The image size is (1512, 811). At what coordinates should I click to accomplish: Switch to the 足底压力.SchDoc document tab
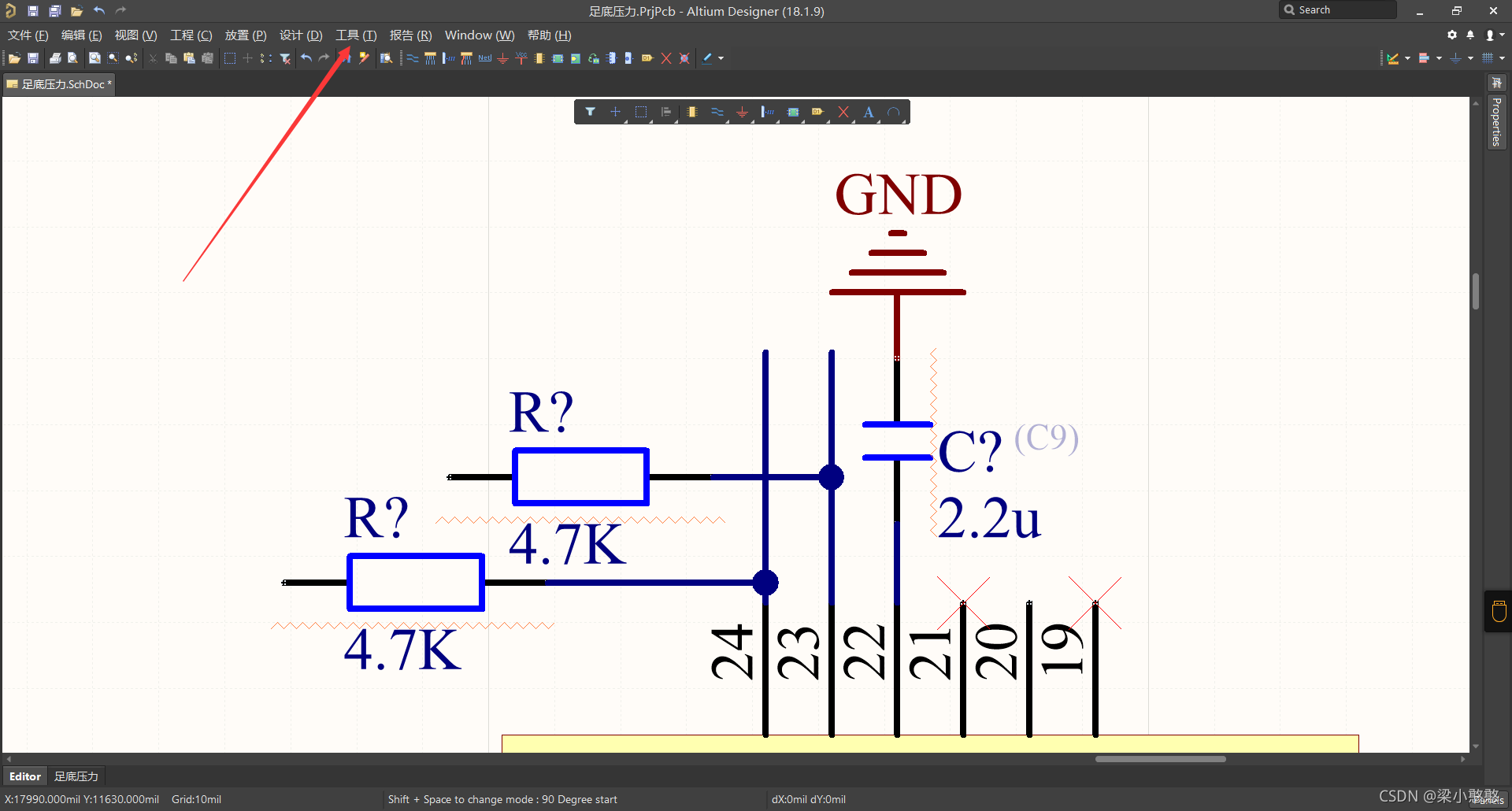[x=60, y=84]
